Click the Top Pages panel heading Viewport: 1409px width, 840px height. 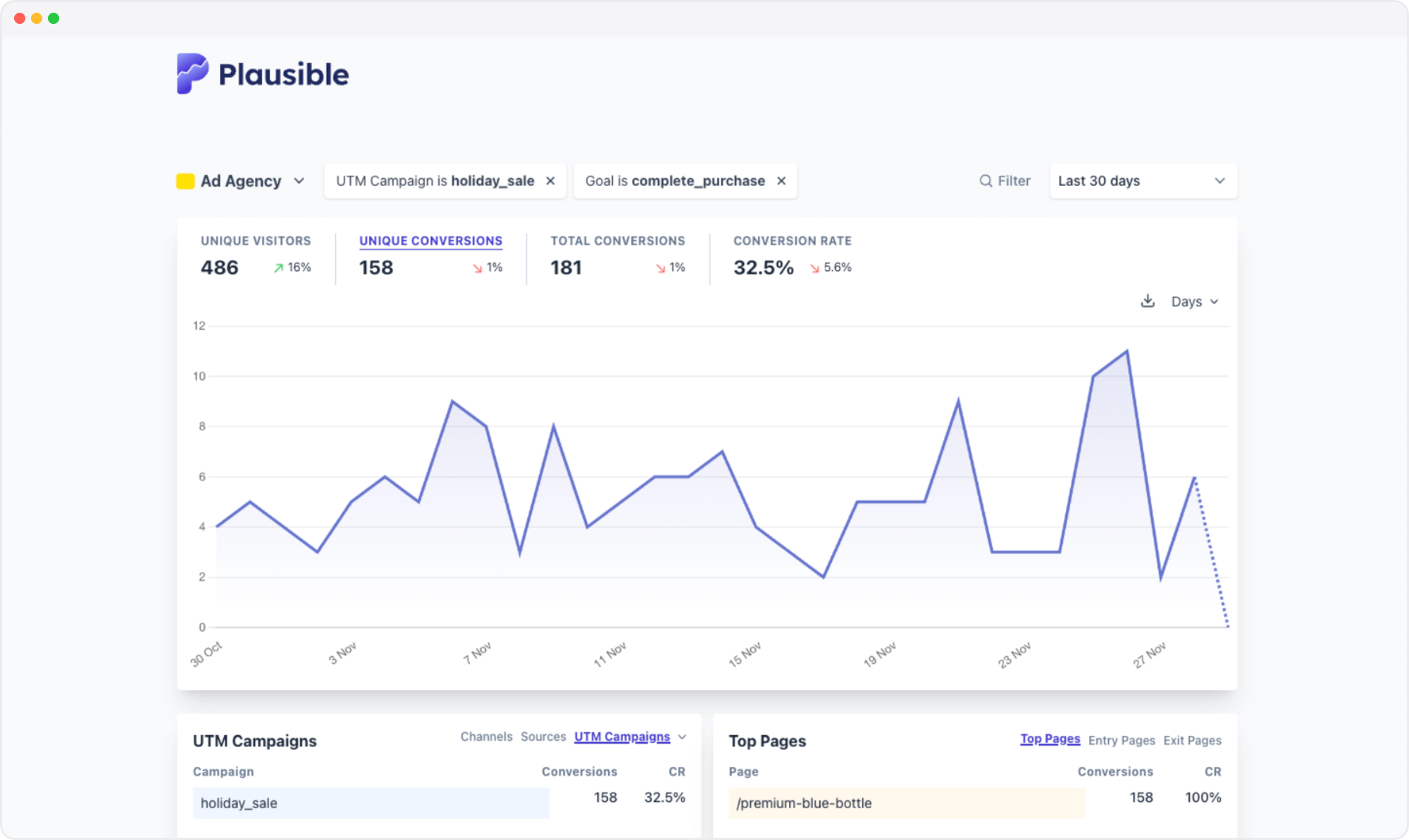[767, 741]
